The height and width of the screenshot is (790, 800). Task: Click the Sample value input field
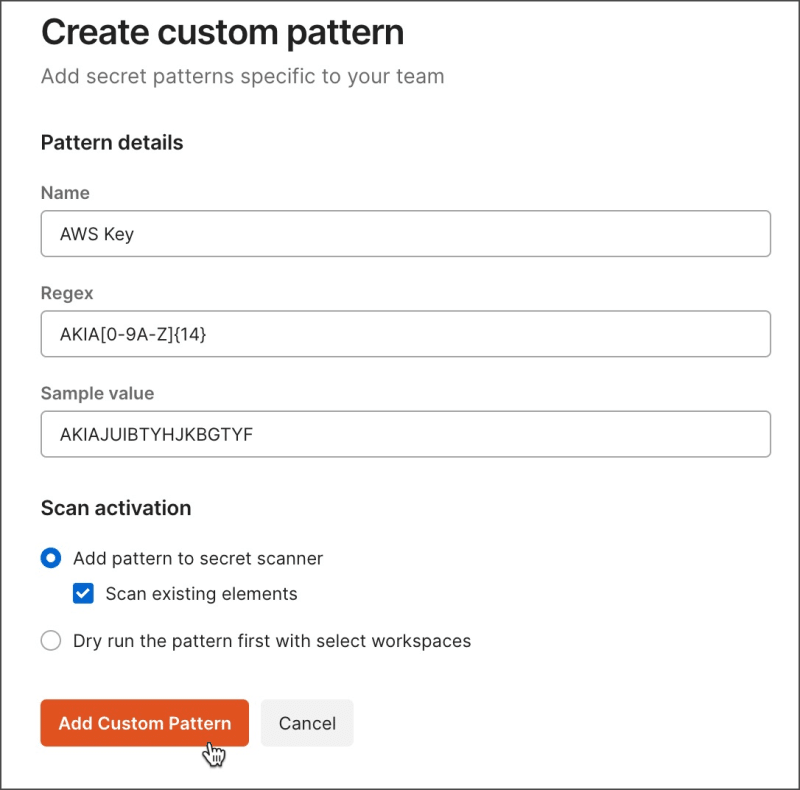(405, 434)
